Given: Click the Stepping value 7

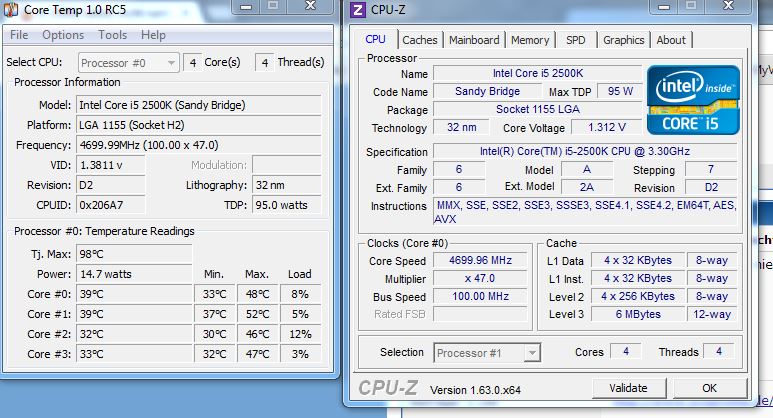Looking at the screenshot, I should 711,170.
